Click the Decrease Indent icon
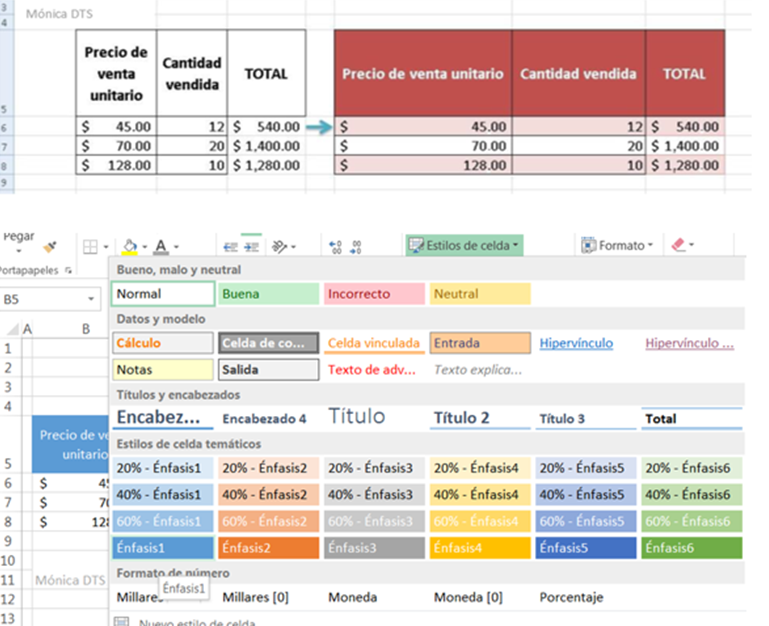The width and height of the screenshot is (769, 626). click(230, 247)
